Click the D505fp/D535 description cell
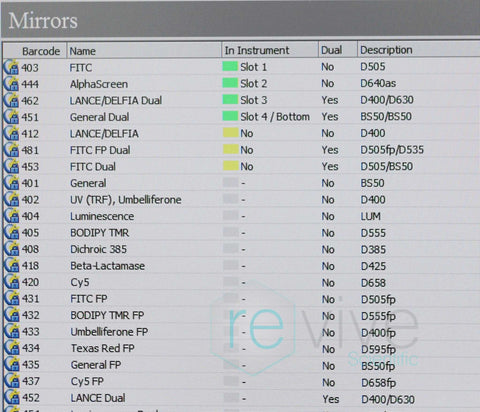Image resolution: width=480 pixels, height=412 pixels. tap(392, 150)
